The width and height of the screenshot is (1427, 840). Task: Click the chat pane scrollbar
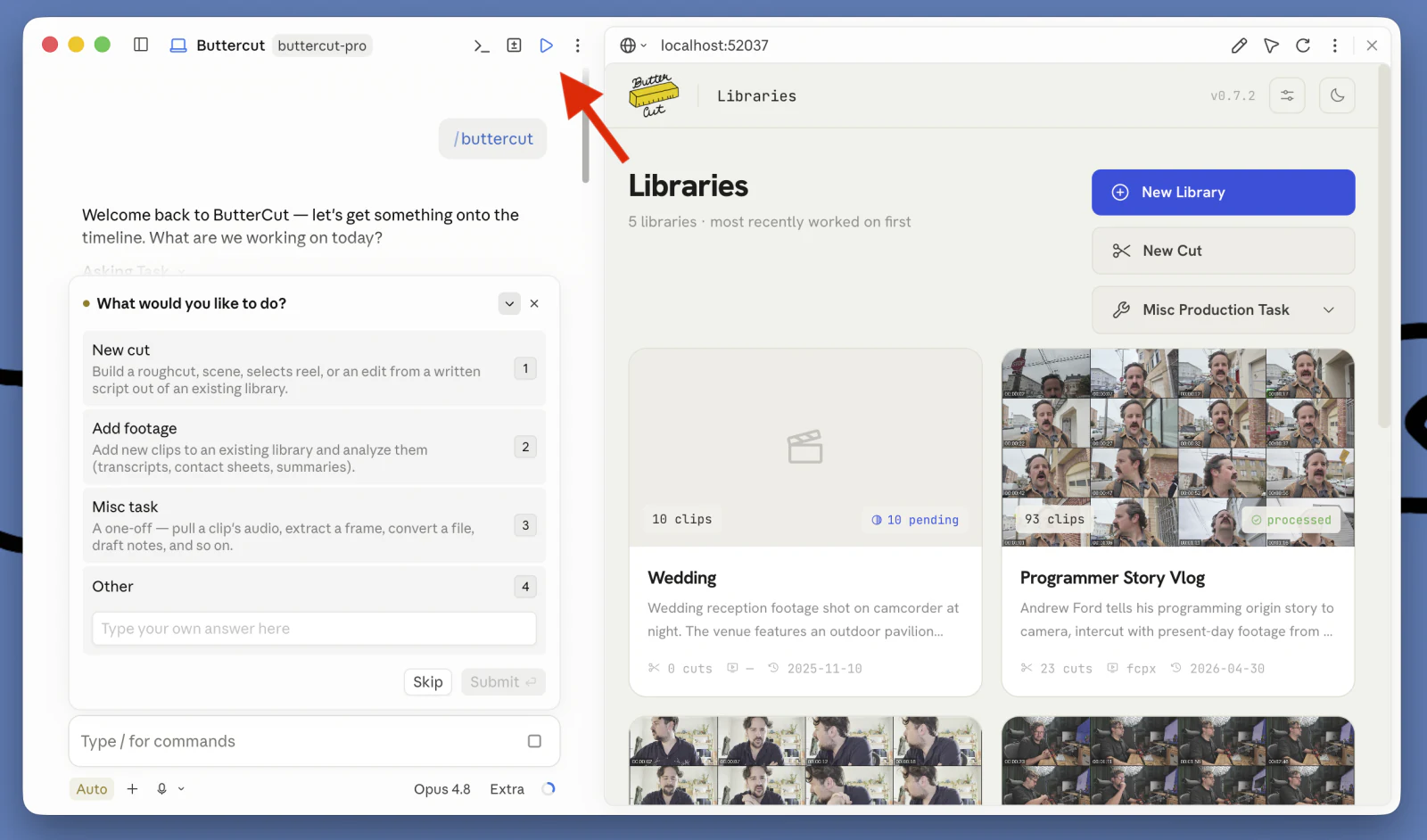585,125
